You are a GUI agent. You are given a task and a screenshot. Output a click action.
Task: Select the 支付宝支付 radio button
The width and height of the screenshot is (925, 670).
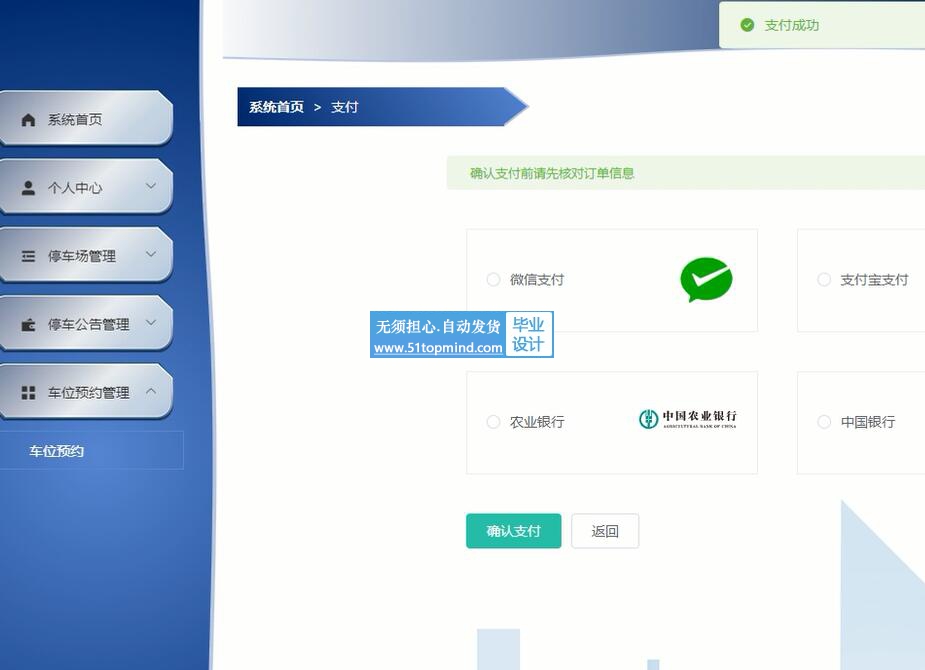pyautogui.click(x=824, y=280)
